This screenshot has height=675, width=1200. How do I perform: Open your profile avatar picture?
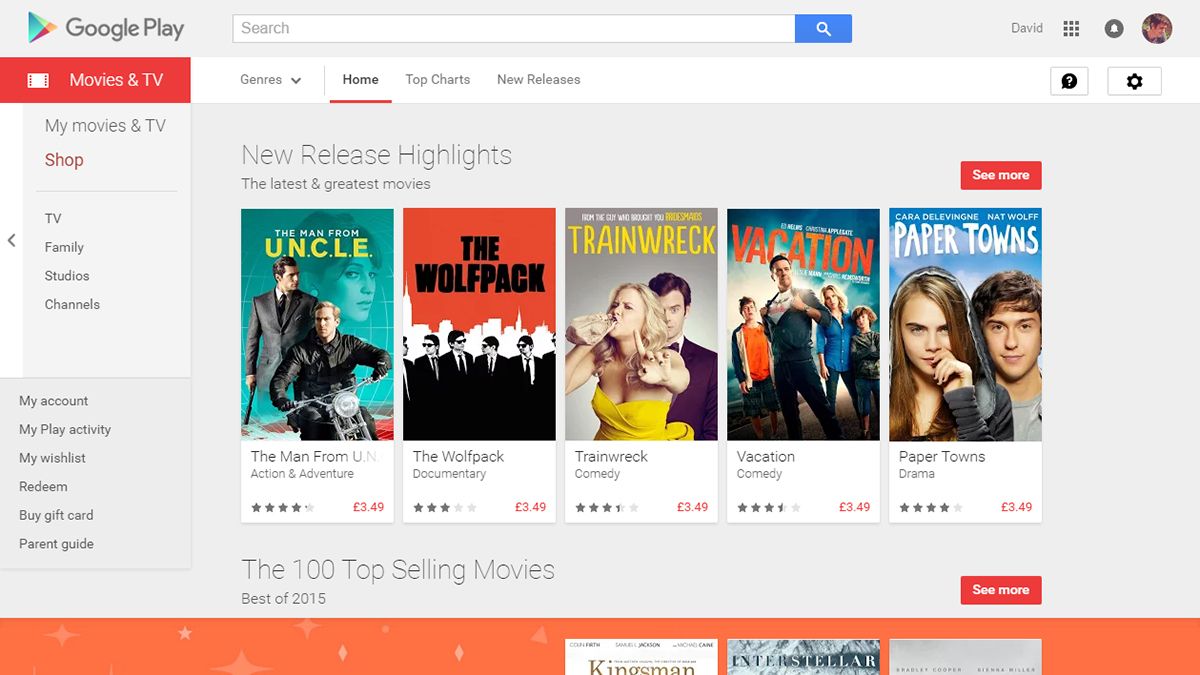[x=1157, y=28]
